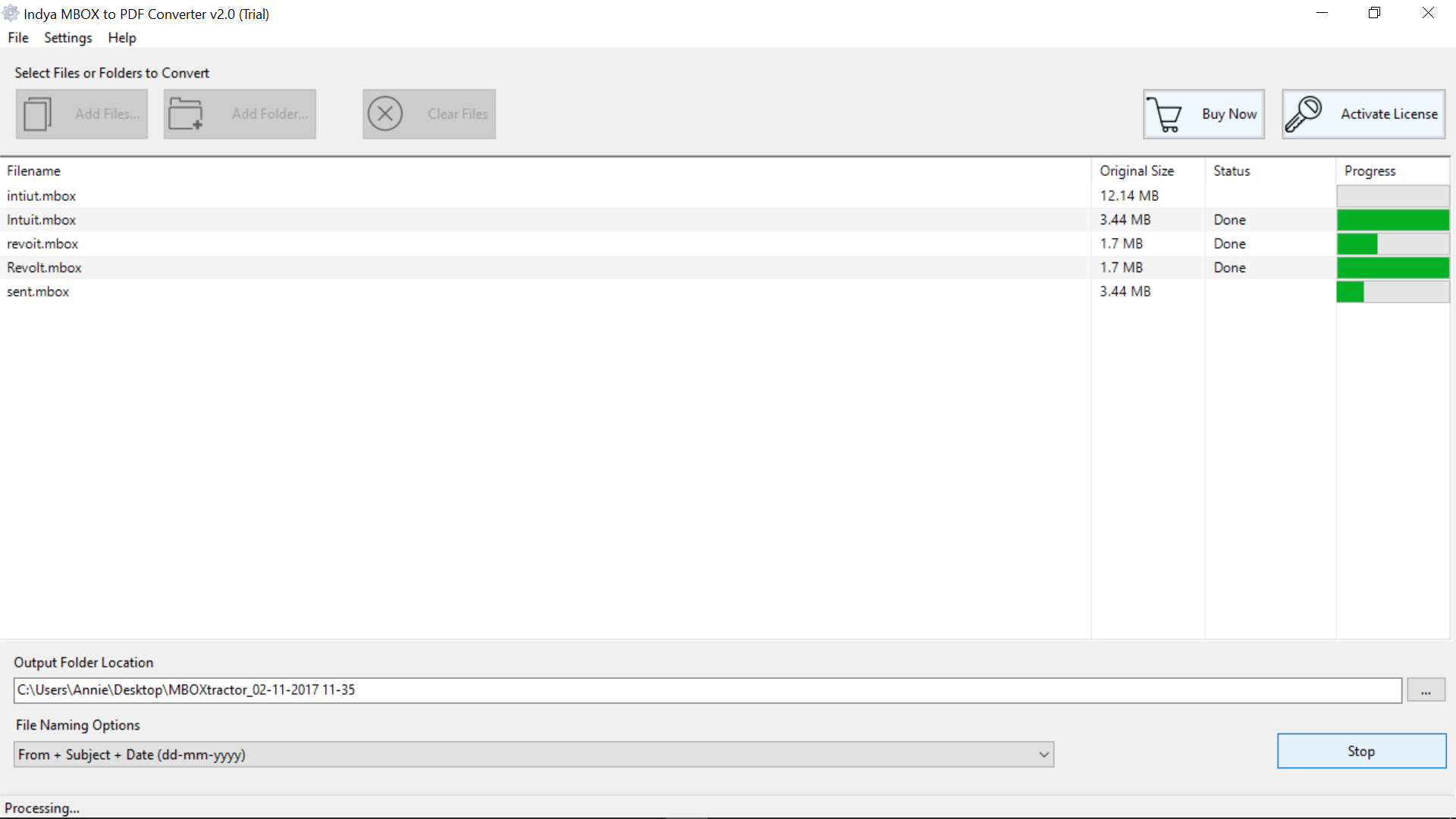Click the File menu item
The height and width of the screenshot is (819, 1456).
(18, 37)
